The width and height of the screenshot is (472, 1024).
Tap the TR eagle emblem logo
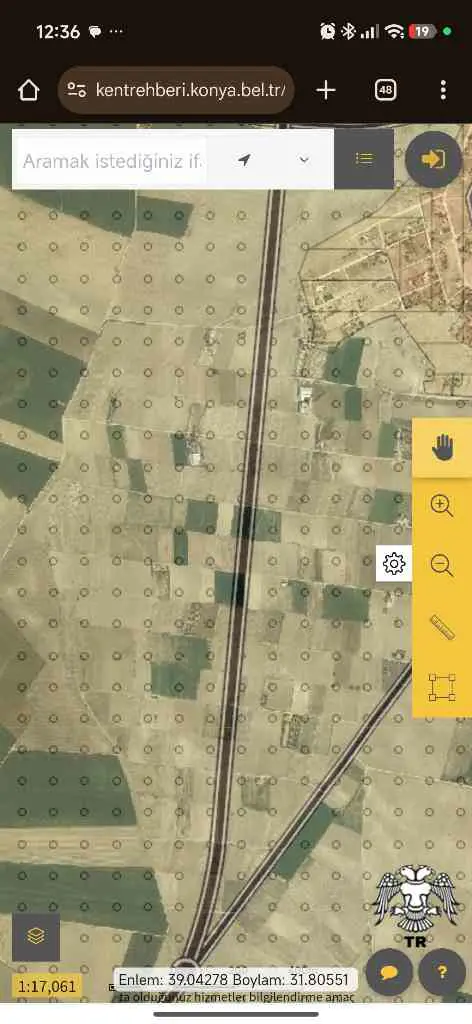tap(416, 906)
